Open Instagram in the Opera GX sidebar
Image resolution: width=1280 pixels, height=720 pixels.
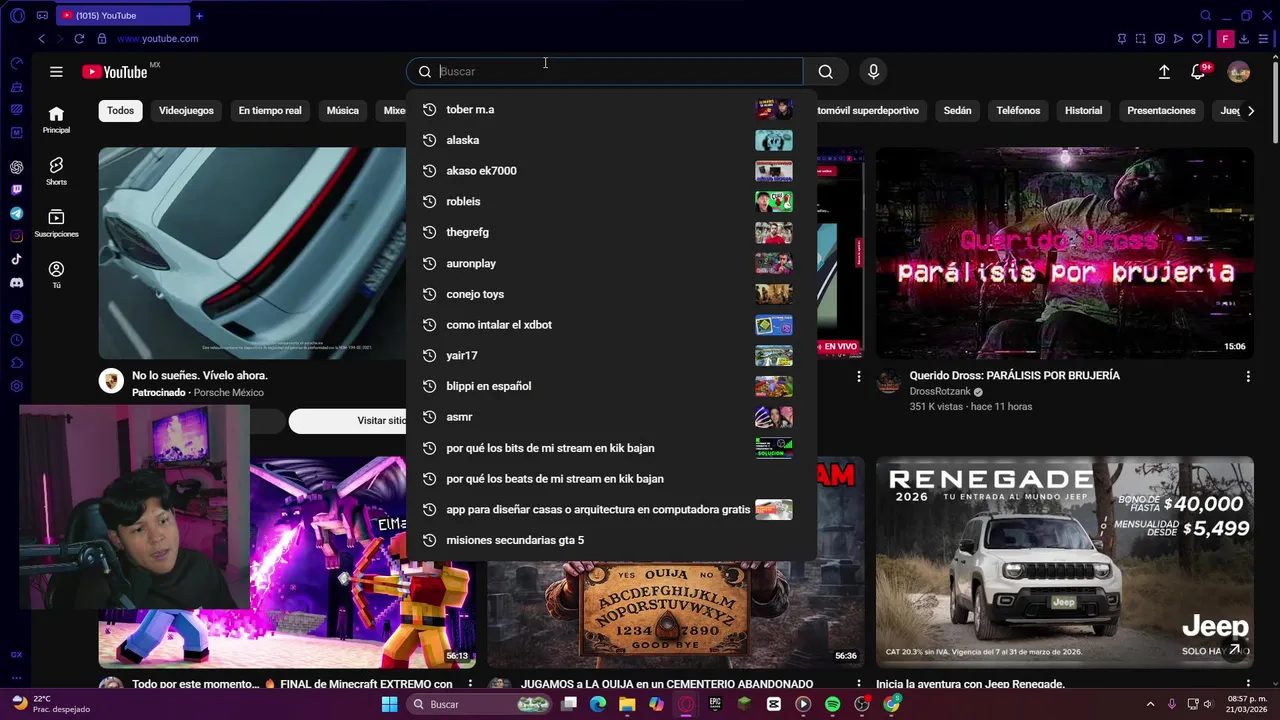click(x=17, y=236)
